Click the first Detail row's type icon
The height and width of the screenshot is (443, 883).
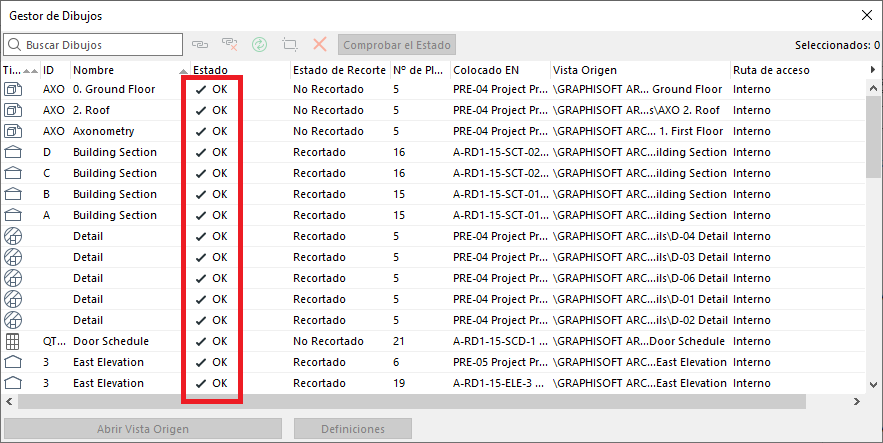[x=14, y=236]
